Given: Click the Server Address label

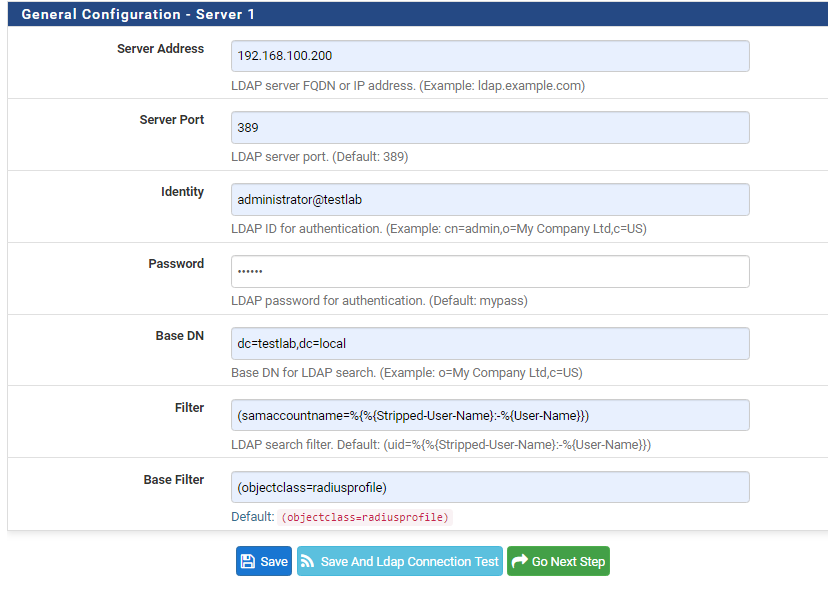Looking at the screenshot, I should pyautogui.click(x=161, y=49).
